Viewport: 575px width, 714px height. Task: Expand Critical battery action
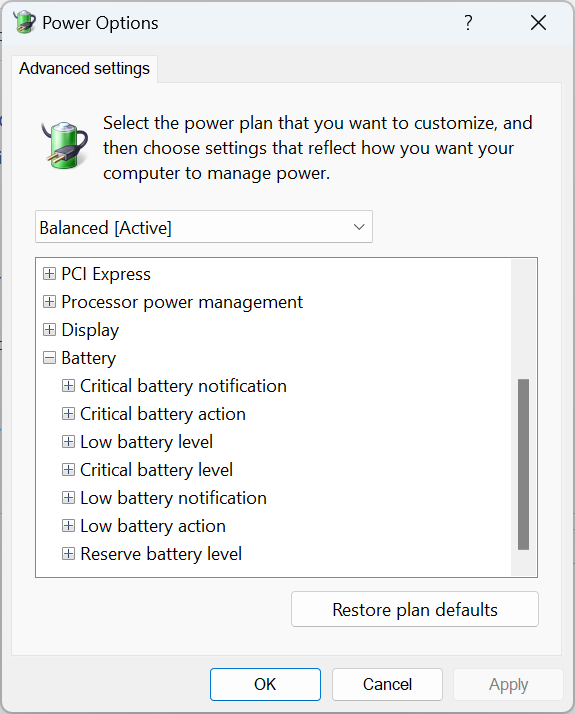click(68, 413)
